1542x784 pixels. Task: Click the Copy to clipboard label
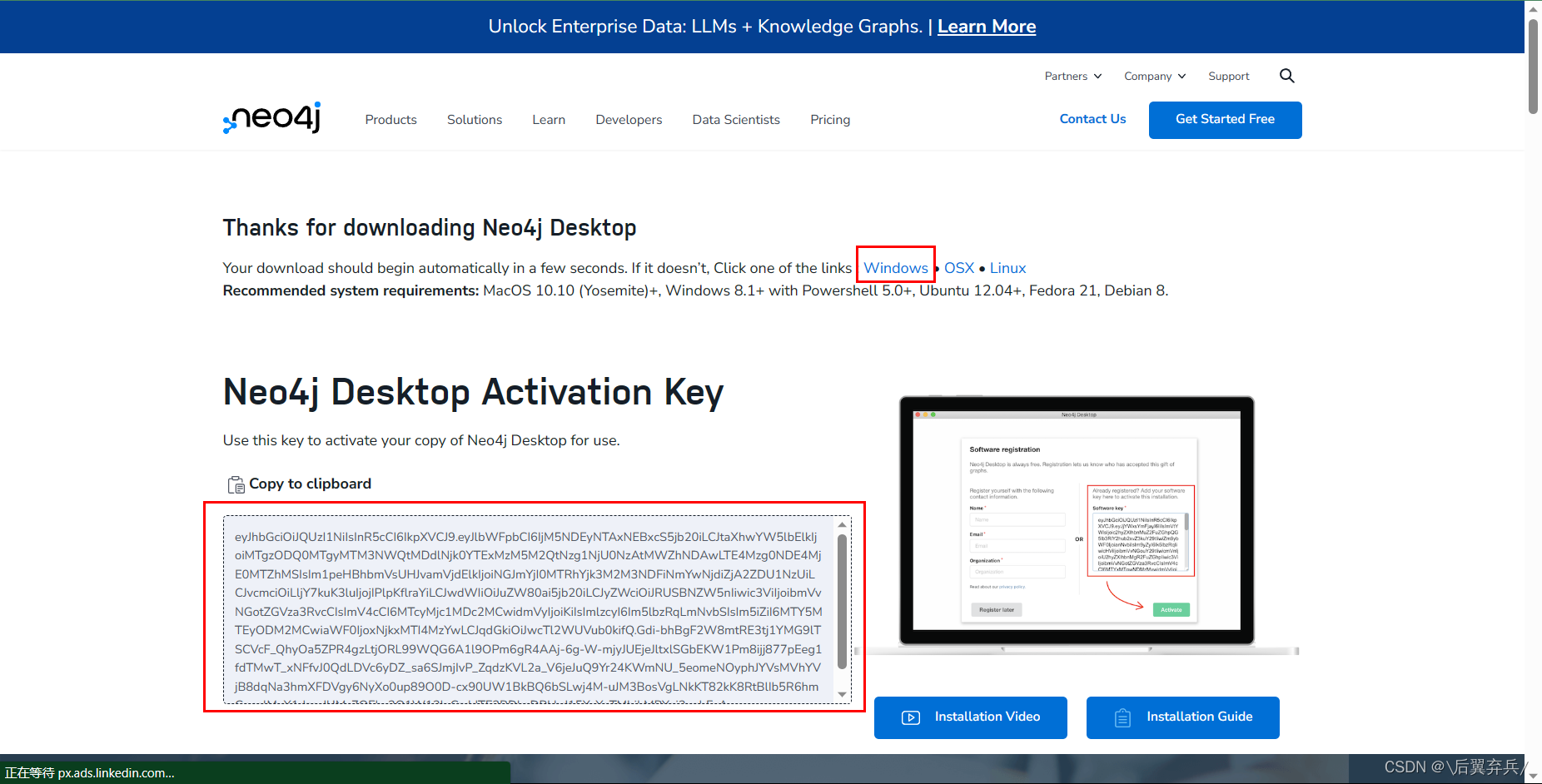pyautogui.click(x=310, y=484)
